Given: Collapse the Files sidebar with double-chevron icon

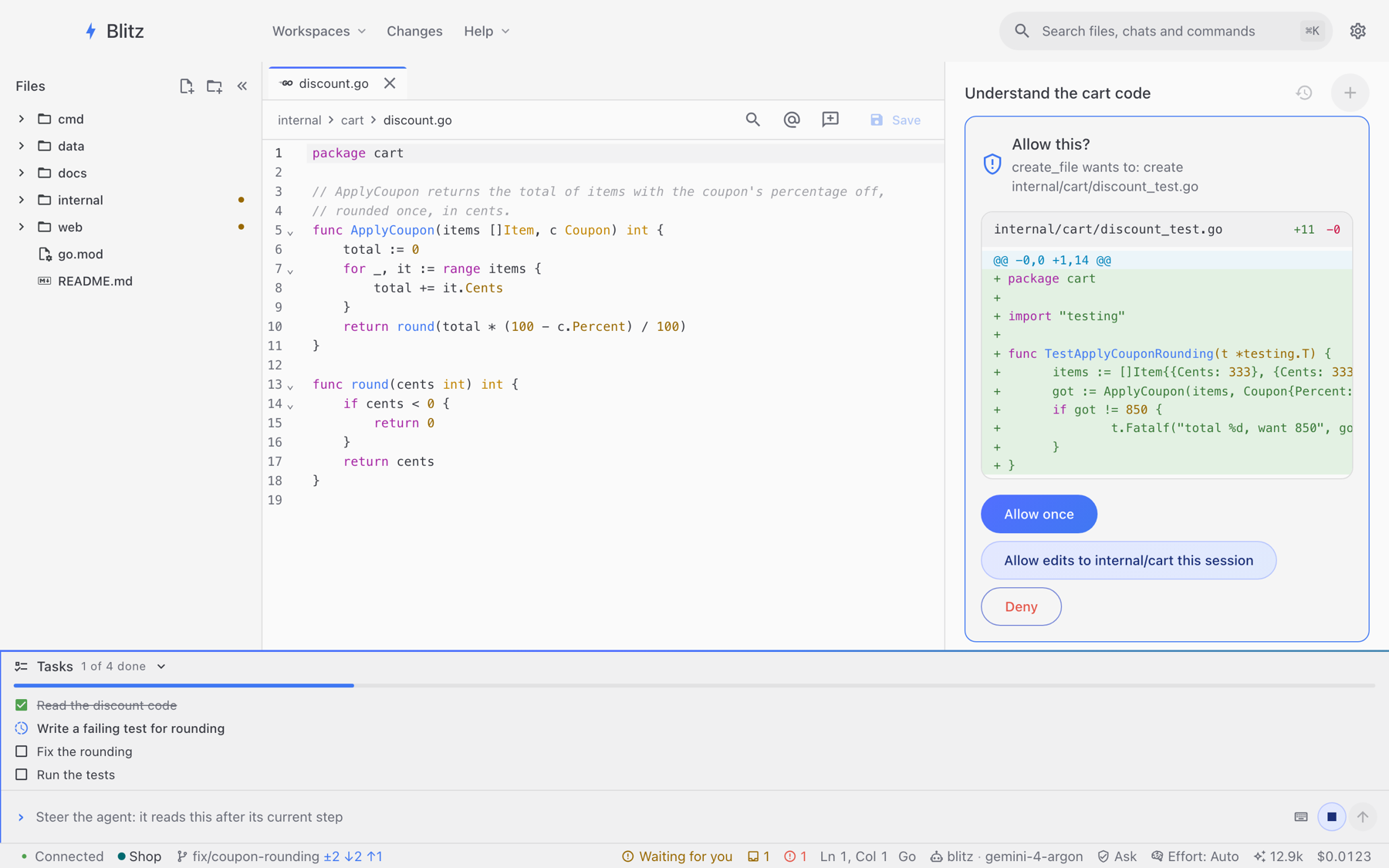Looking at the screenshot, I should point(242,86).
